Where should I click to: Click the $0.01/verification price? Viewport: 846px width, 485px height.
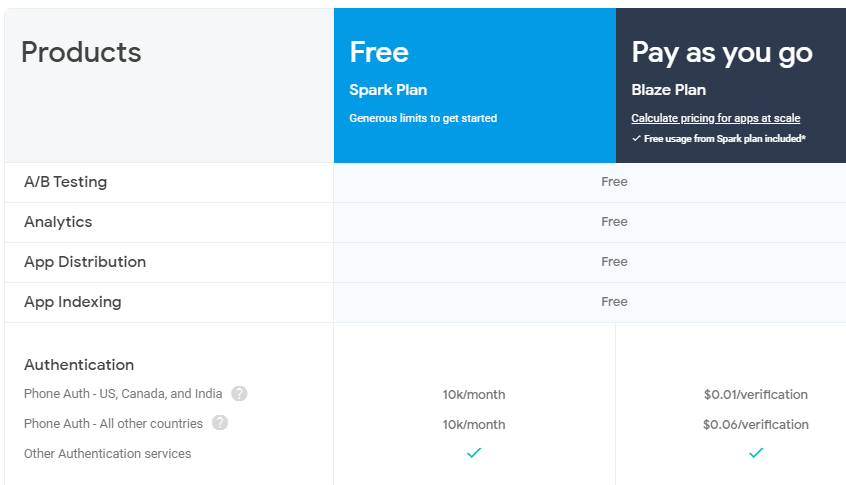click(x=756, y=394)
